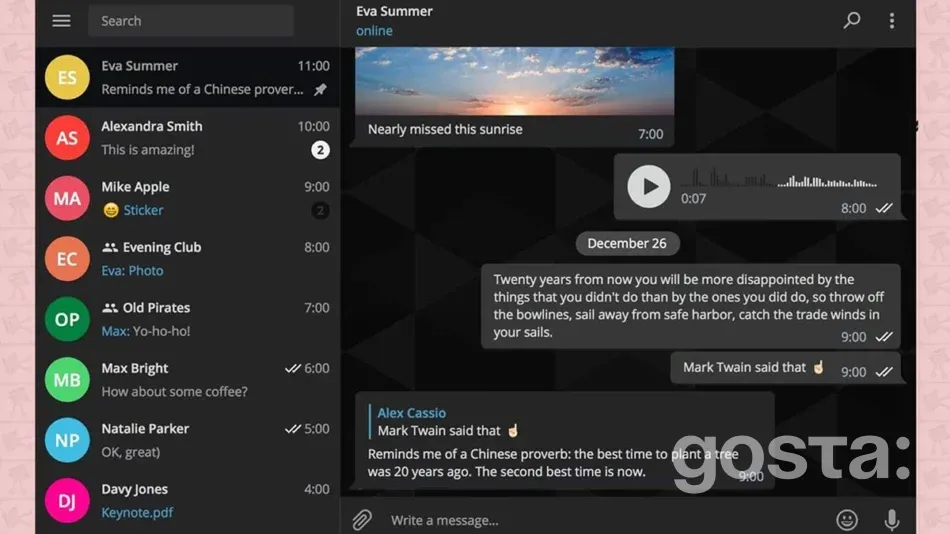Click the Chinese proverb message text
The height and width of the screenshot is (534, 950).
click(553, 463)
